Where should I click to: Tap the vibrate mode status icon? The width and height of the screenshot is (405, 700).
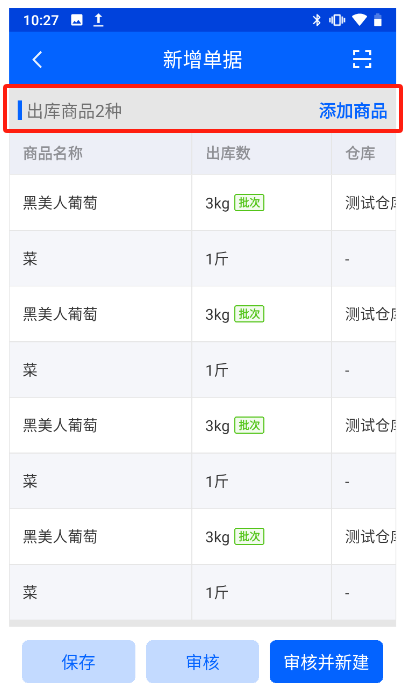pos(337,20)
